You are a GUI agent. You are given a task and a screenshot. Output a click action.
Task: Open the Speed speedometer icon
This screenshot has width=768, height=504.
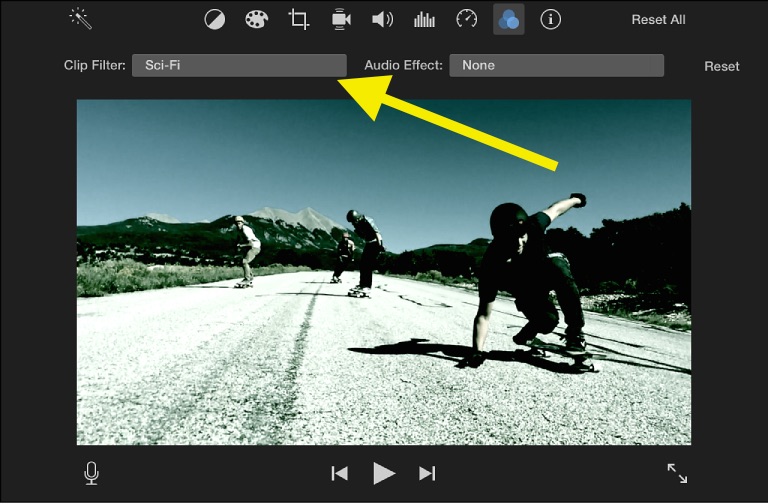466,20
